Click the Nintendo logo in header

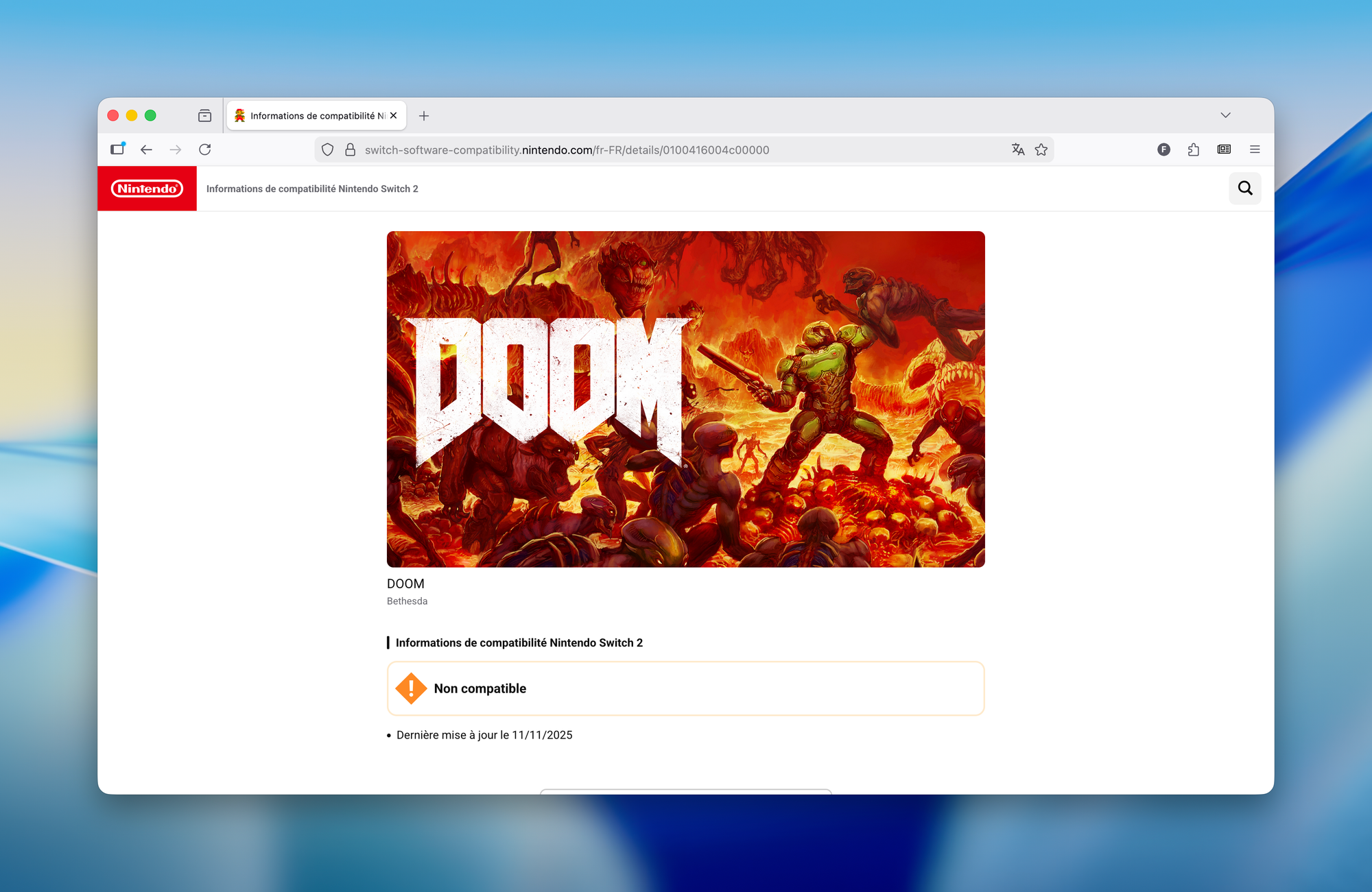147,189
